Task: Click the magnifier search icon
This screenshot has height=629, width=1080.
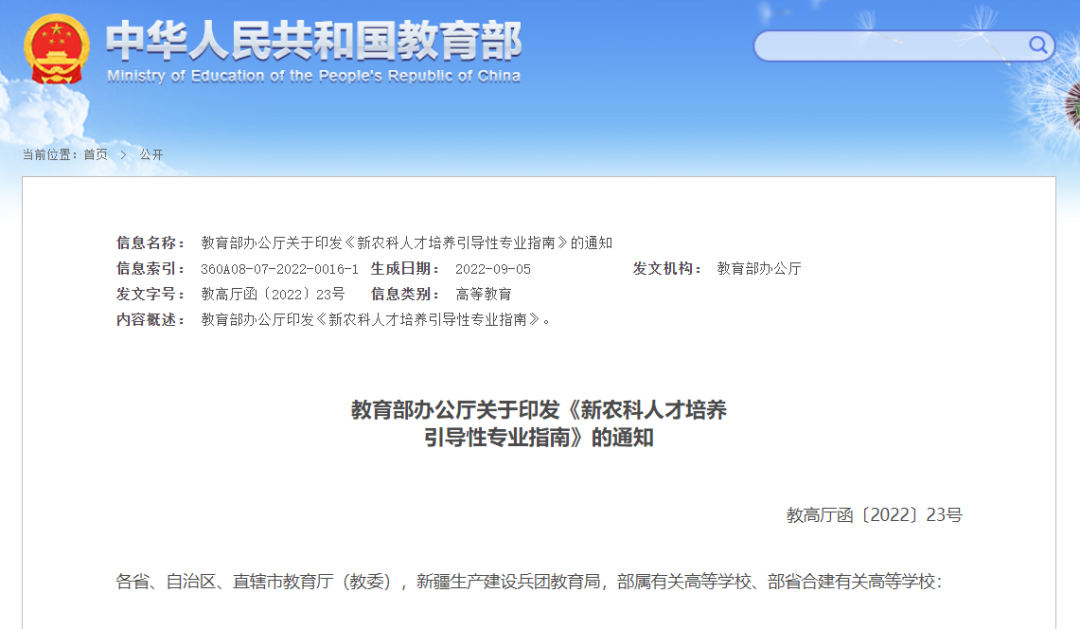Action: coord(1038,45)
